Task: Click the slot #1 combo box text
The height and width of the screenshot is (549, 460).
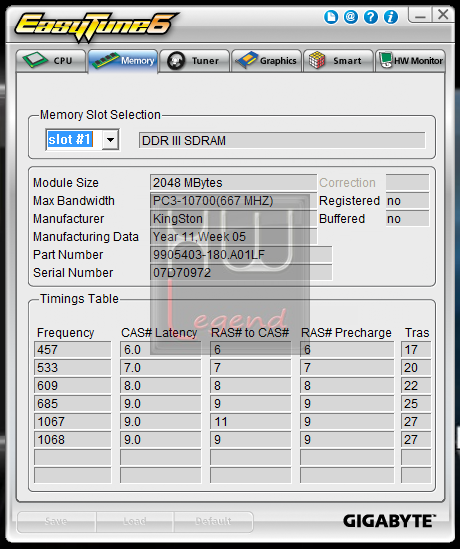Action: 70,140
